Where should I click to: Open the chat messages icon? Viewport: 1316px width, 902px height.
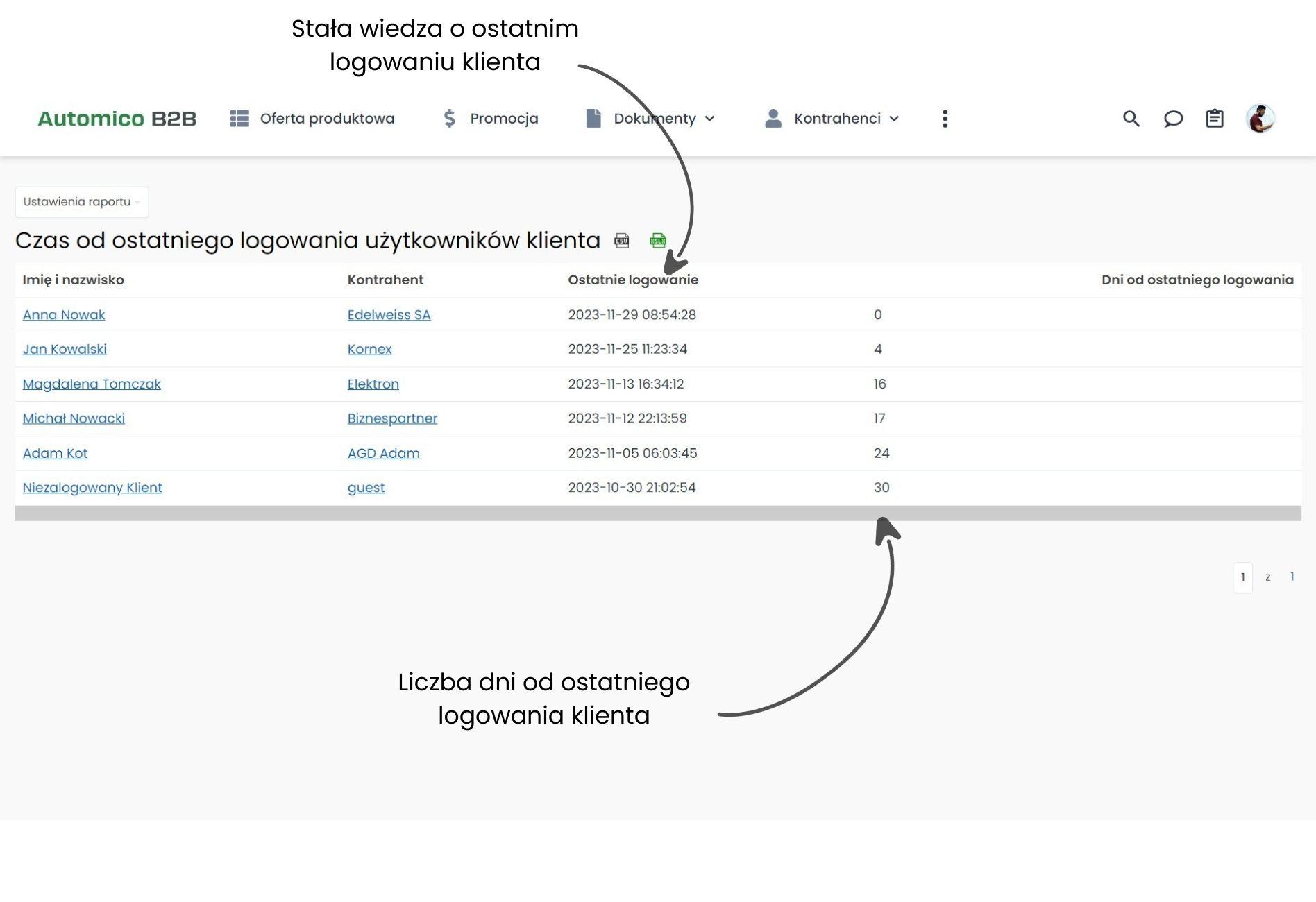(x=1173, y=119)
